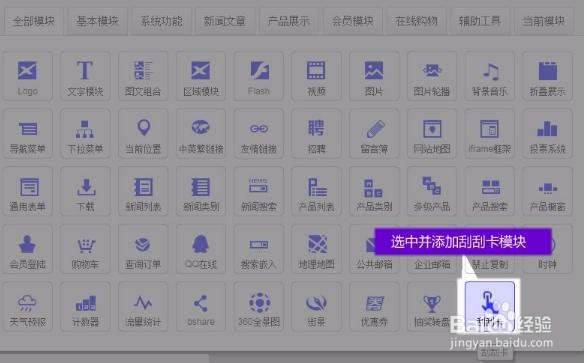Click the 企业邮箱 module label
The image size is (587, 363).
tap(432, 265)
